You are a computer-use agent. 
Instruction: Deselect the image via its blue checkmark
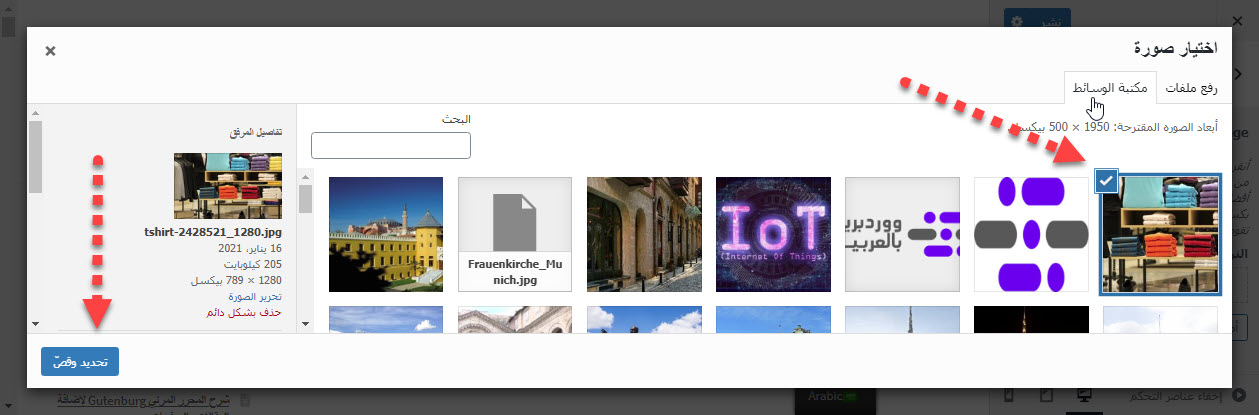1106,181
